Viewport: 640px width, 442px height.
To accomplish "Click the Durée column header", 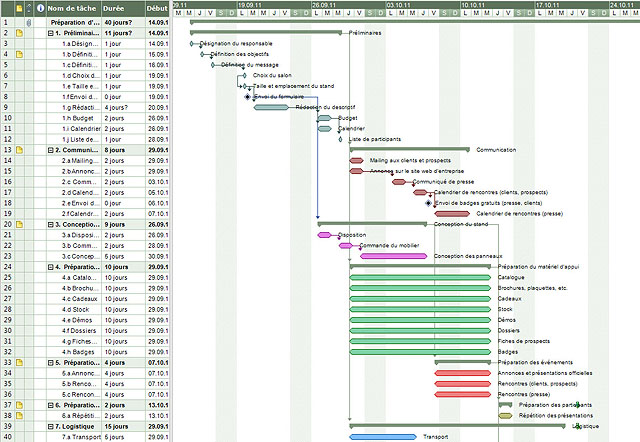I will tap(123, 8).
